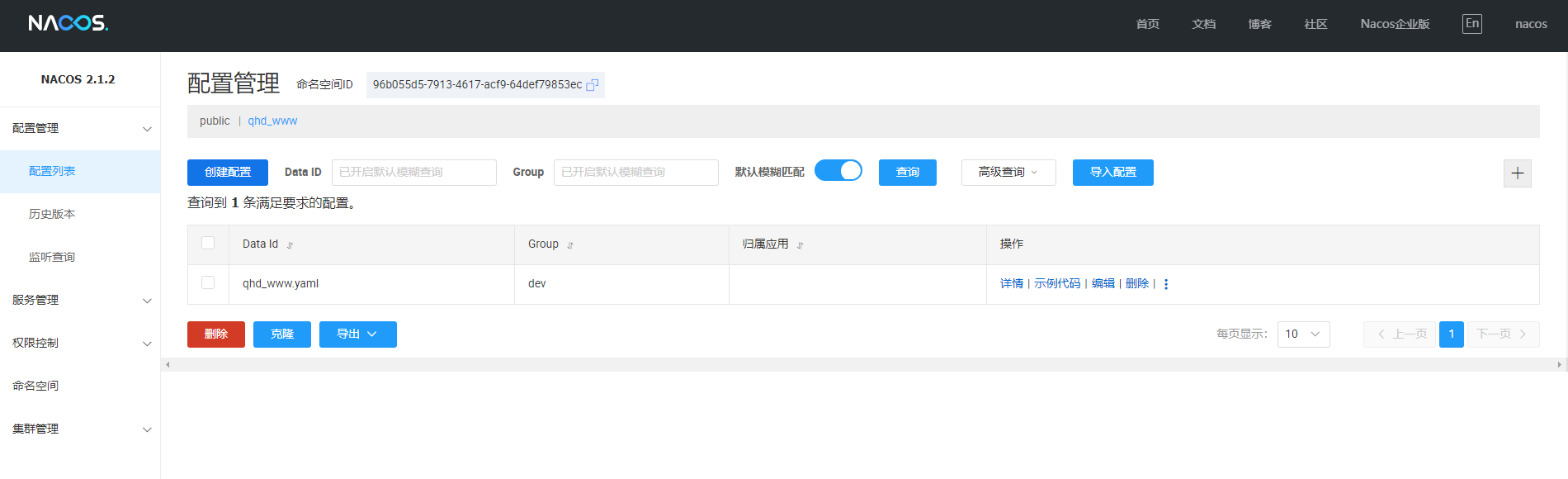Select page 1 in pagination
This screenshot has height=479, width=1568.
[x=1452, y=334]
